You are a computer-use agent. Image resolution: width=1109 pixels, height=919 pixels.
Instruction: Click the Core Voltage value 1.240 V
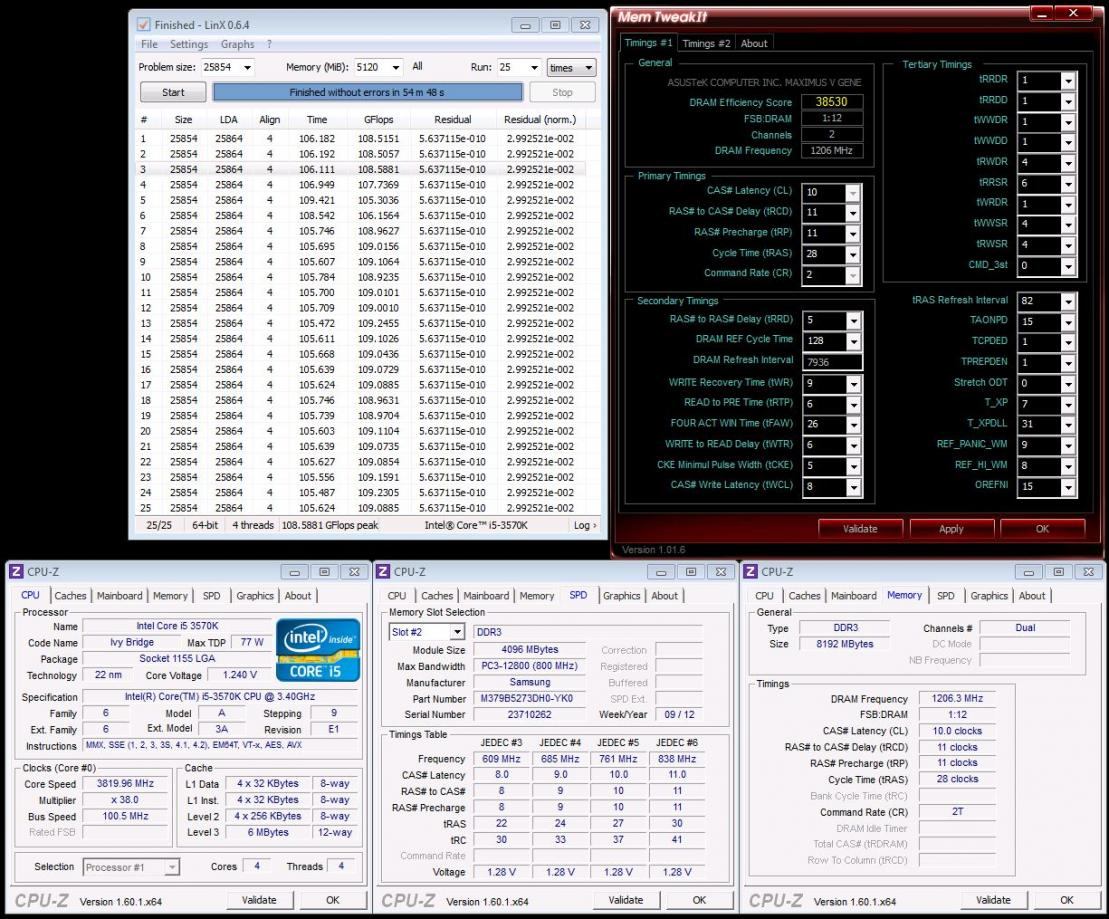click(239, 675)
